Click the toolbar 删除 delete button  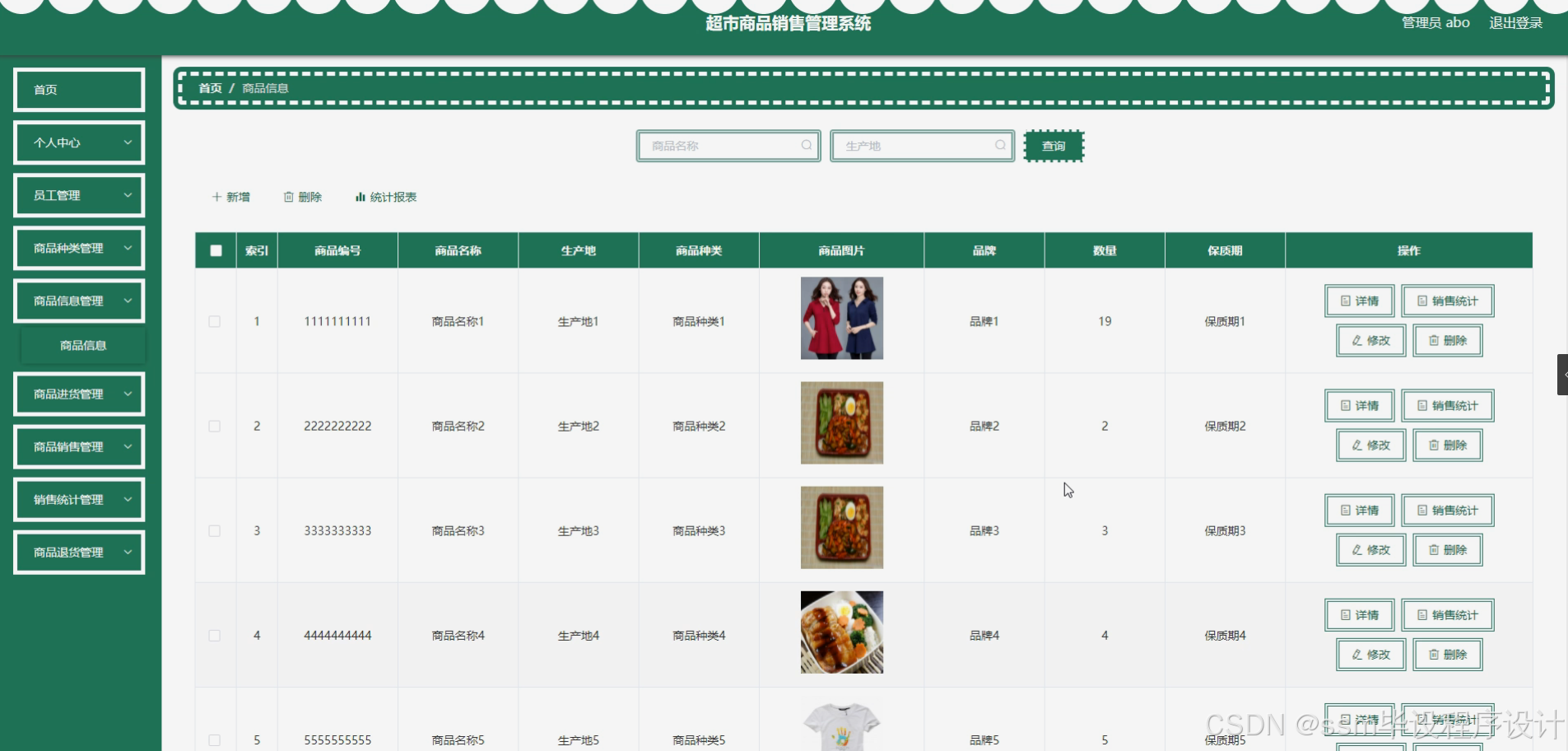(303, 197)
